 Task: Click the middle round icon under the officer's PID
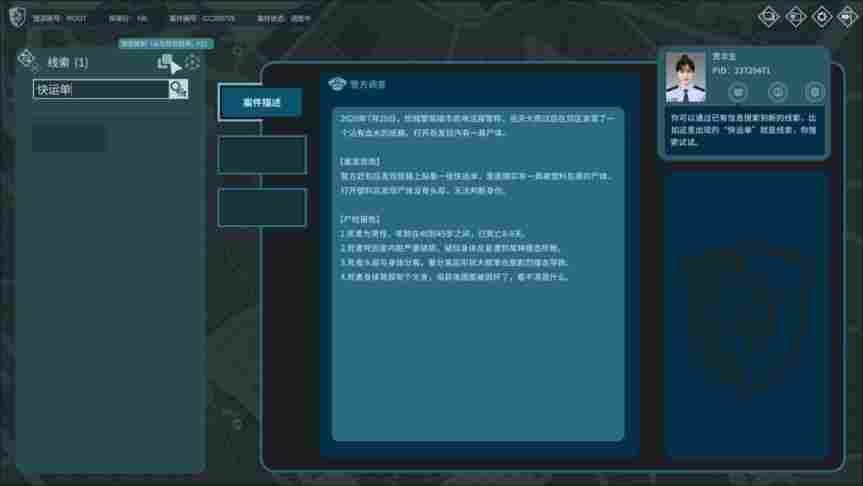(x=777, y=92)
